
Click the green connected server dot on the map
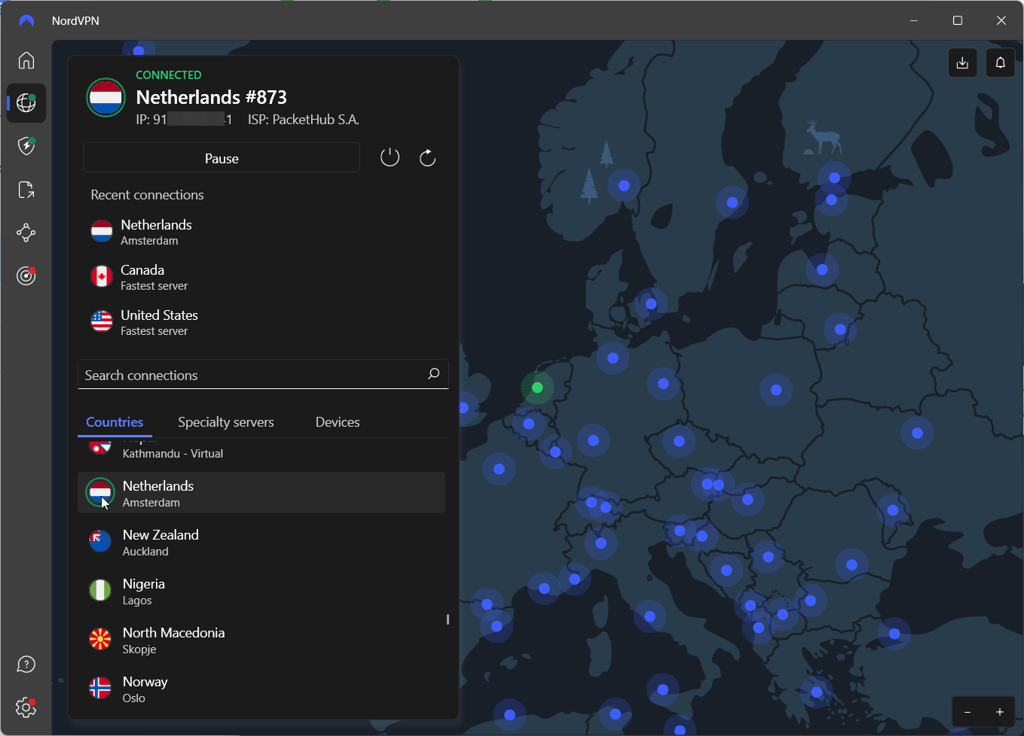(537, 387)
